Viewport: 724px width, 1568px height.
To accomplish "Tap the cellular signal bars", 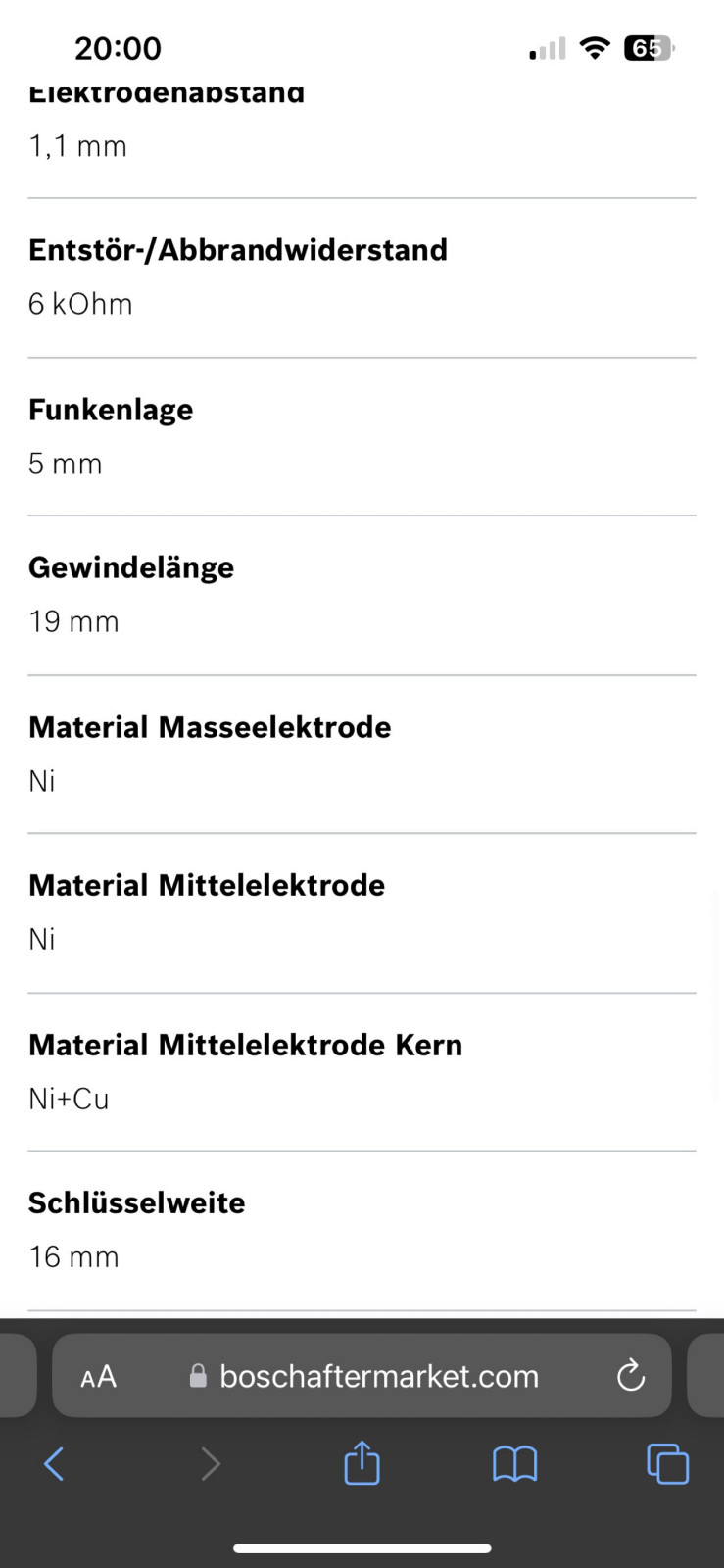I will [548, 49].
